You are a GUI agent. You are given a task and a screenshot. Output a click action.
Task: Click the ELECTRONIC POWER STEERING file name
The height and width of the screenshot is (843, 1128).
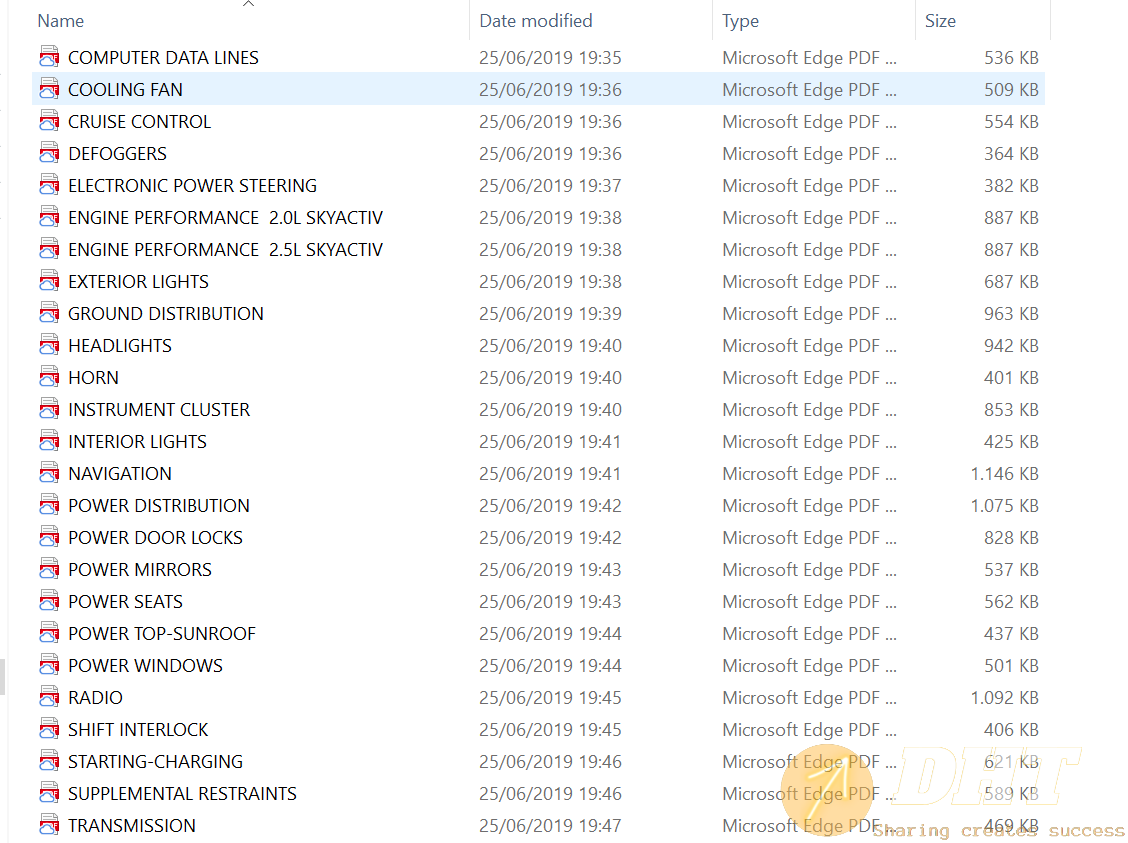click(x=192, y=186)
